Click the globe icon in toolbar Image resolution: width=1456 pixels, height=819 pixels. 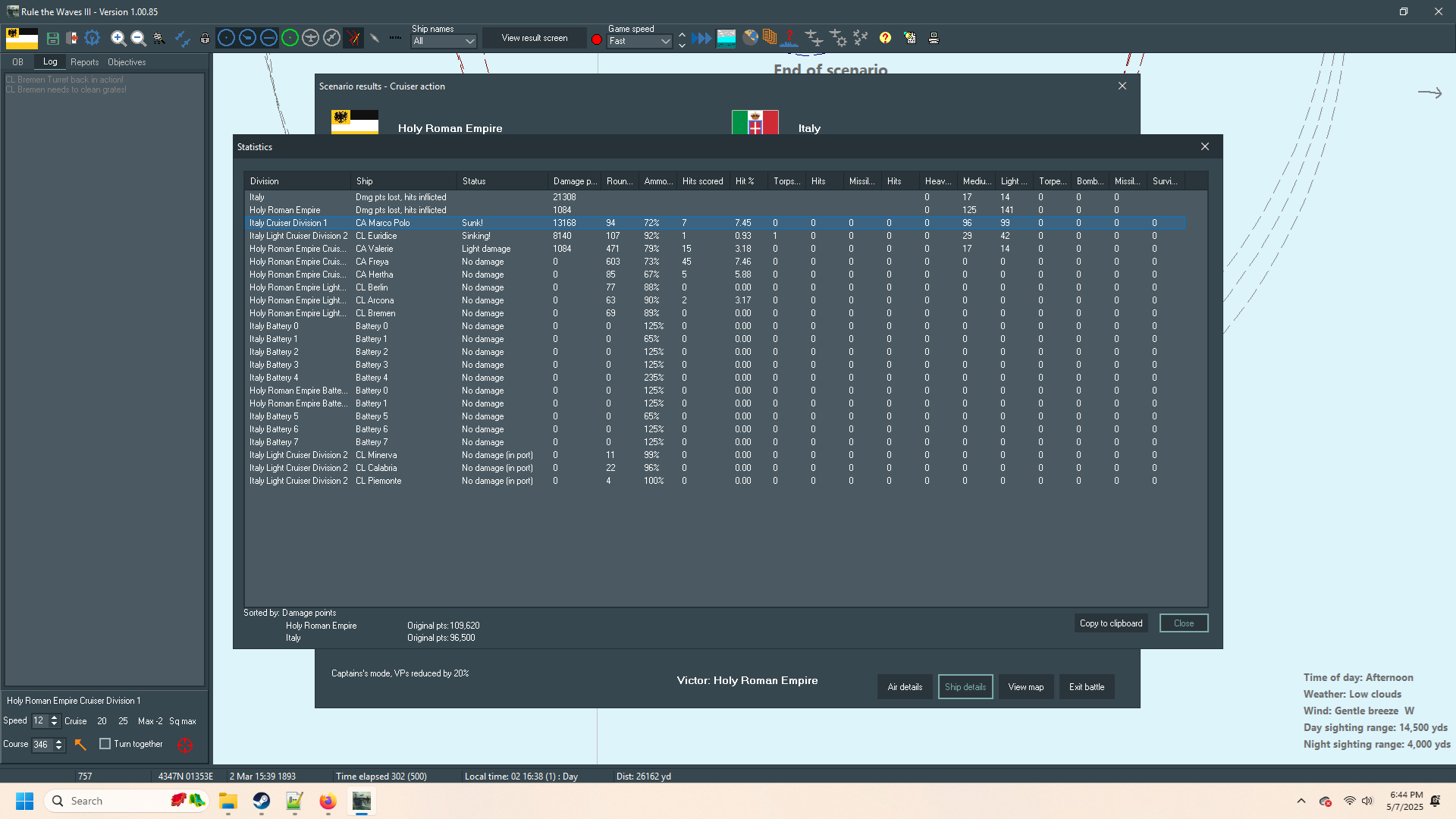(751, 37)
